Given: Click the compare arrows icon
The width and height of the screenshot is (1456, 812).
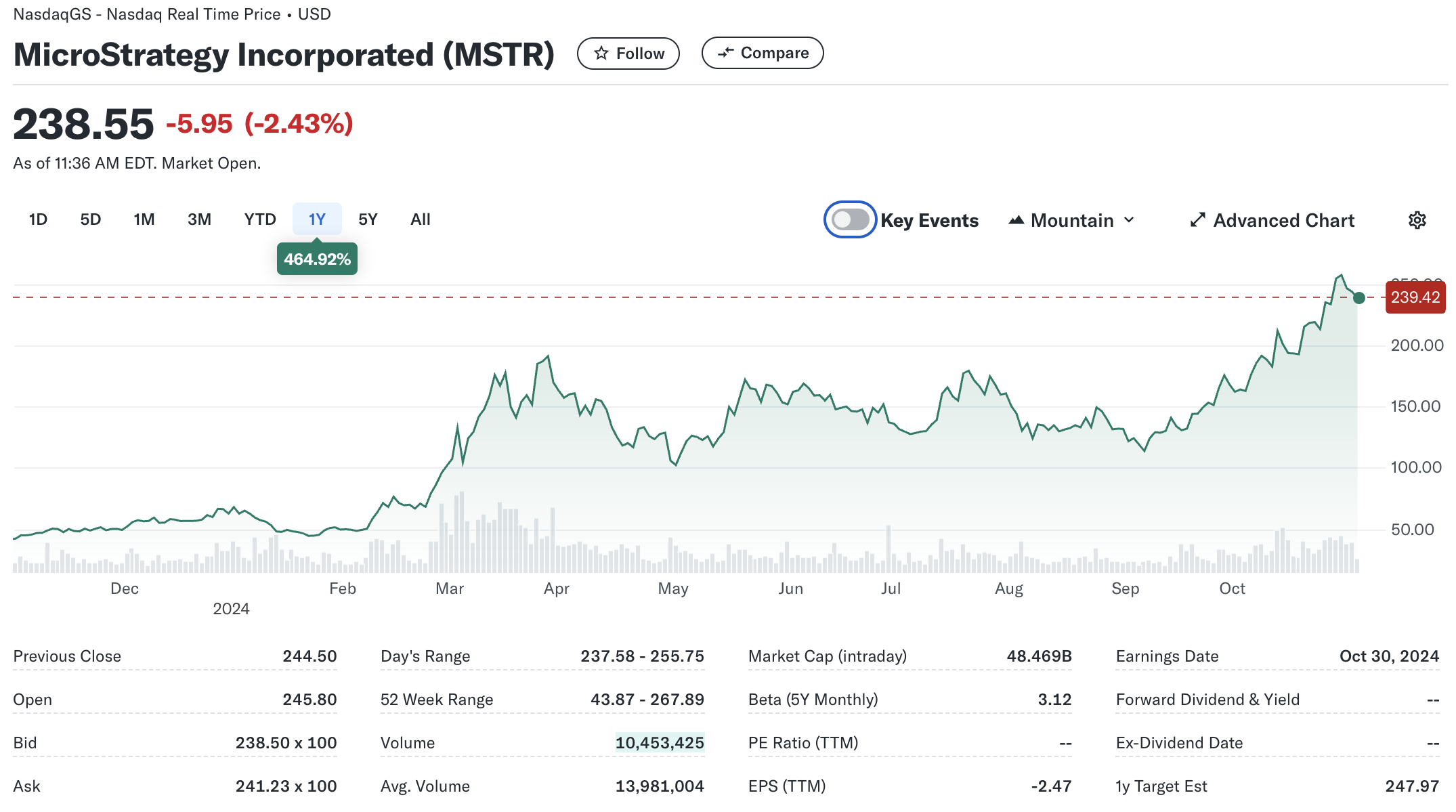Looking at the screenshot, I should pyautogui.click(x=726, y=52).
